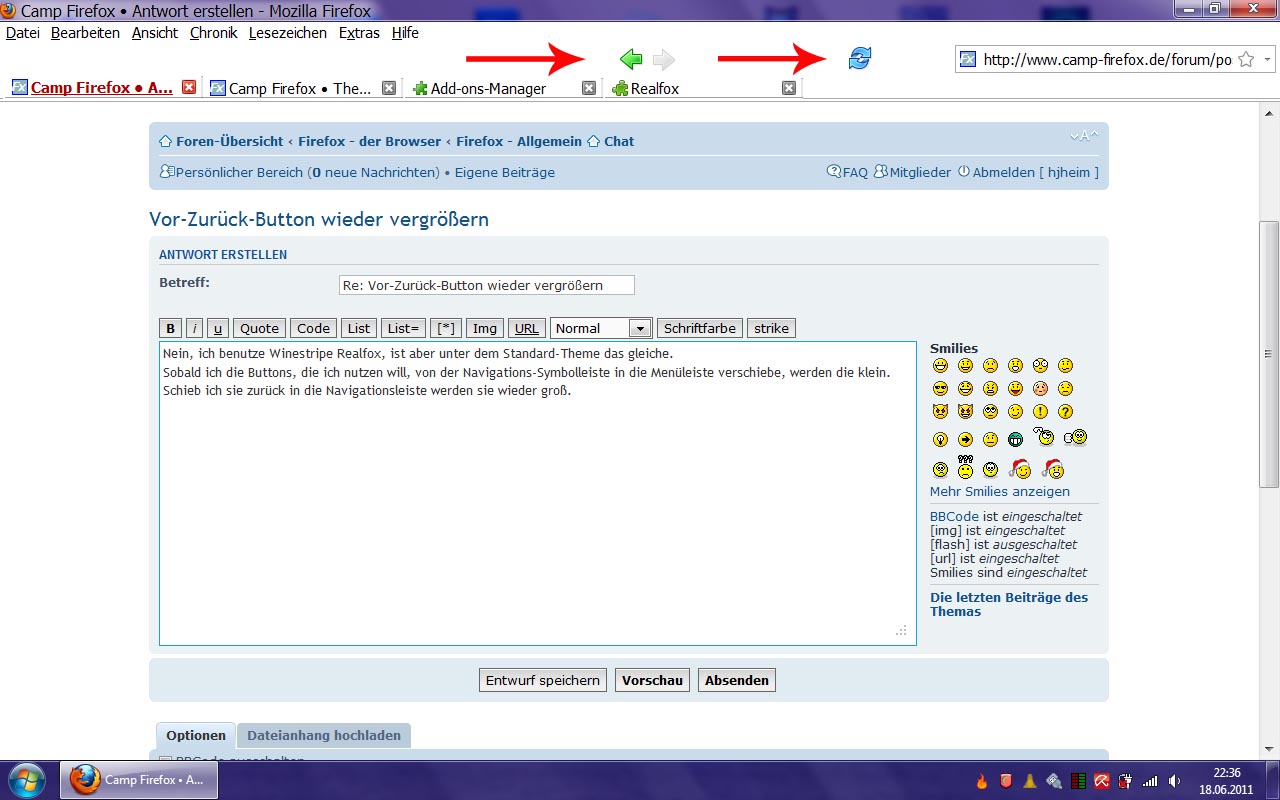Viewport: 1280px width, 800px height.
Task: Switch to the Realfox tab
Action: 703,88
